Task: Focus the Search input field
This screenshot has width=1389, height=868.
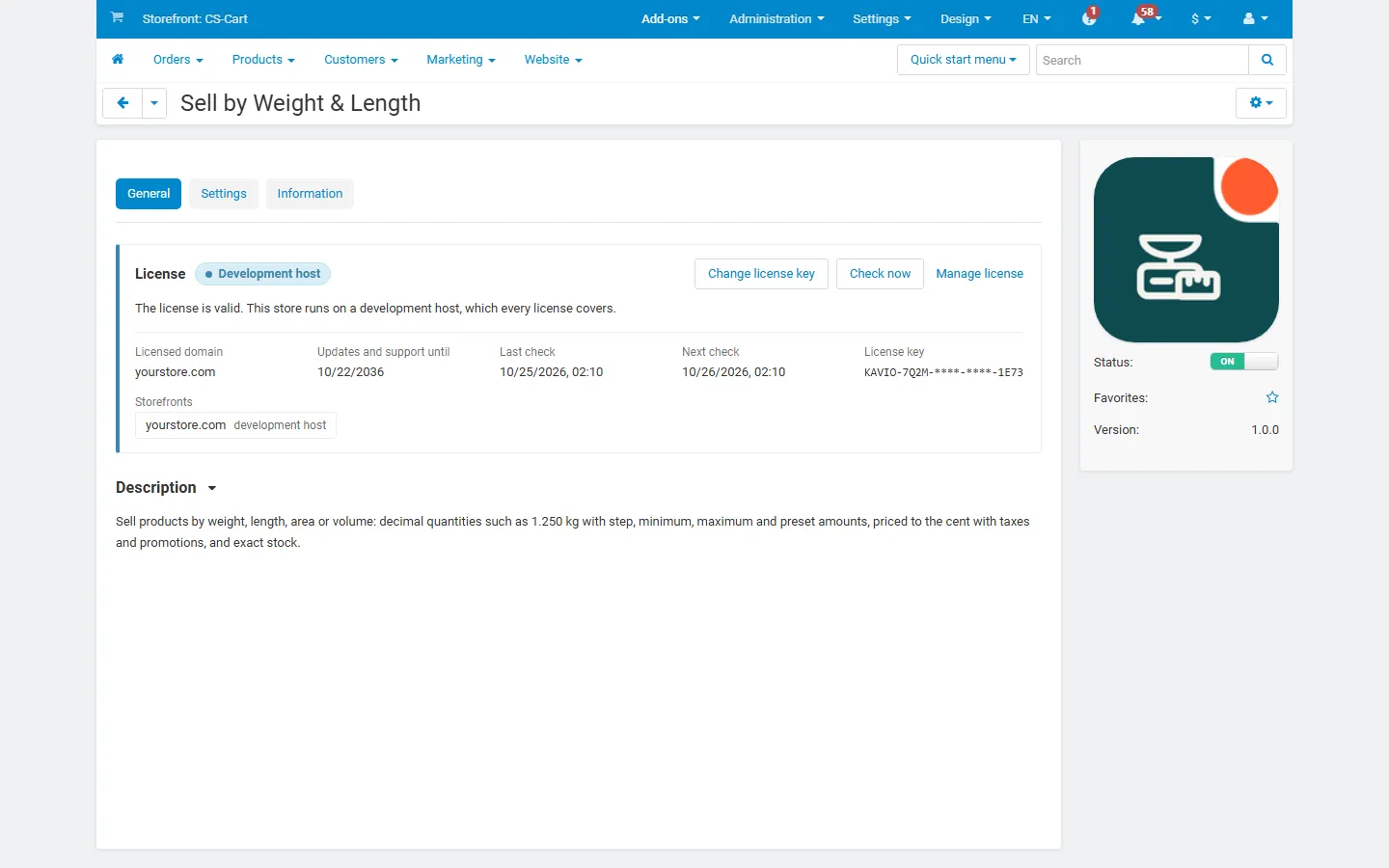Action: point(1142,60)
